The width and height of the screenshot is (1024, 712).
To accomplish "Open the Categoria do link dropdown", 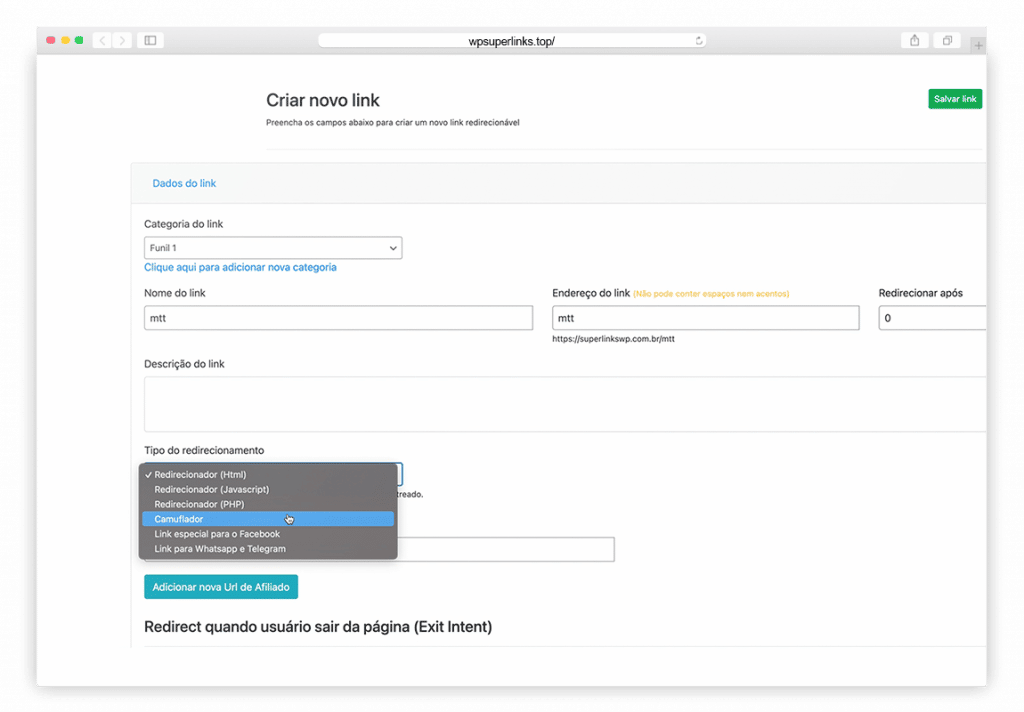I will pos(273,248).
